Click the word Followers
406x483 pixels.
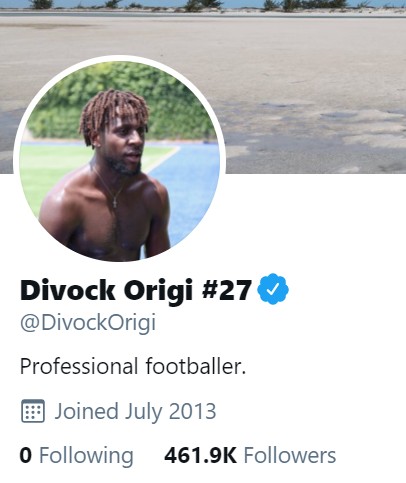coord(290,455)
